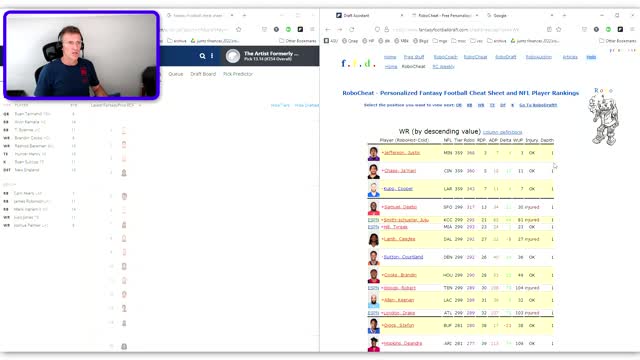Image resolution: width=640 pixels, height=360 pixels.
Task: Click the Hide Tiers link
Action: [x=280, y=105]
